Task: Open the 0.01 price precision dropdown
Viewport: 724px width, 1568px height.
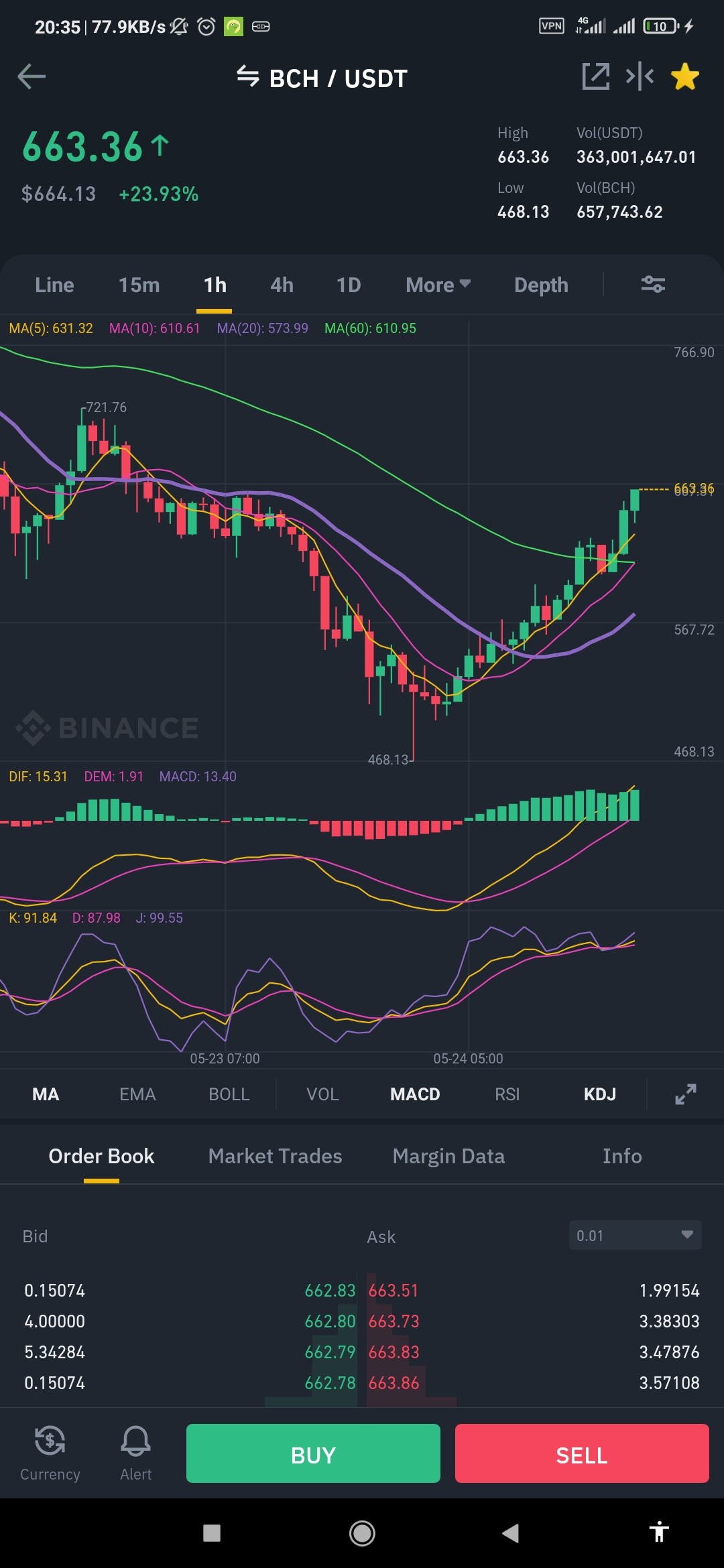Action: pyautogui.click(x=635, y=1236)
